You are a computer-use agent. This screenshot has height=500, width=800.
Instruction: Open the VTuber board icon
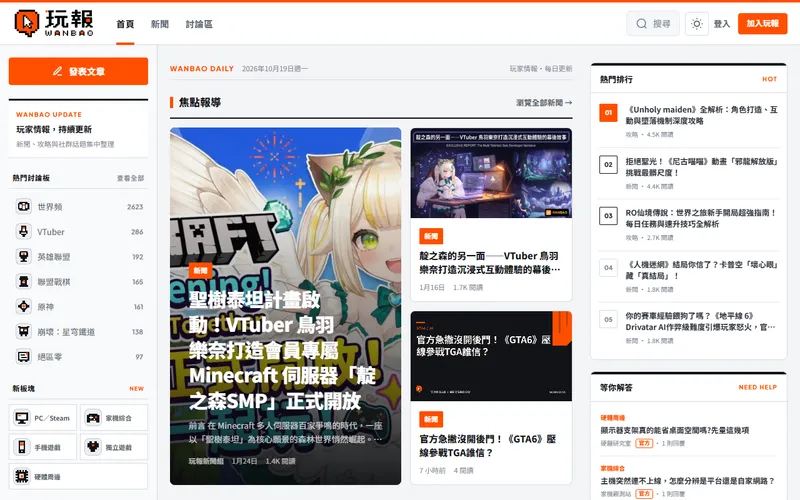23,232
